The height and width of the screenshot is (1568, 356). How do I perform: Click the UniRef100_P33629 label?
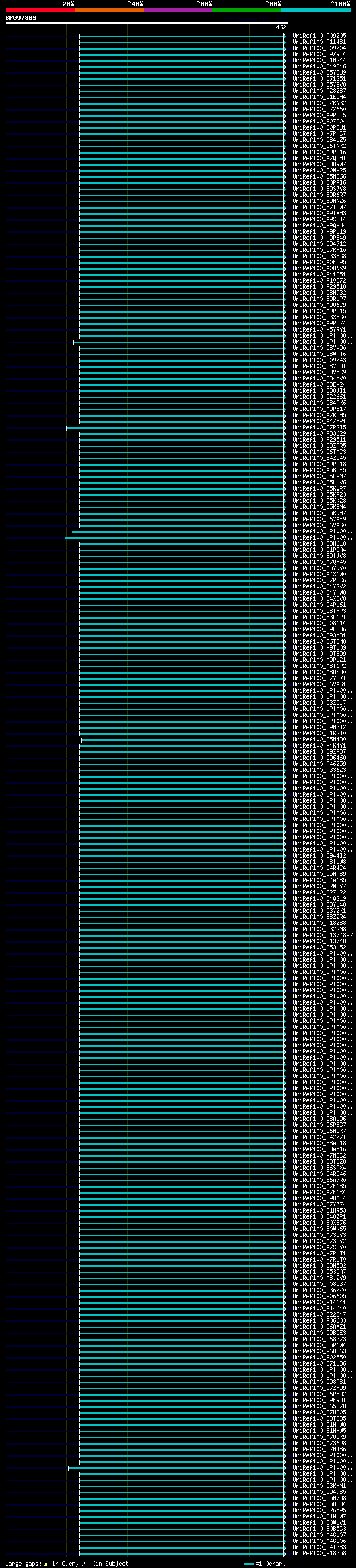coord(319,433)
